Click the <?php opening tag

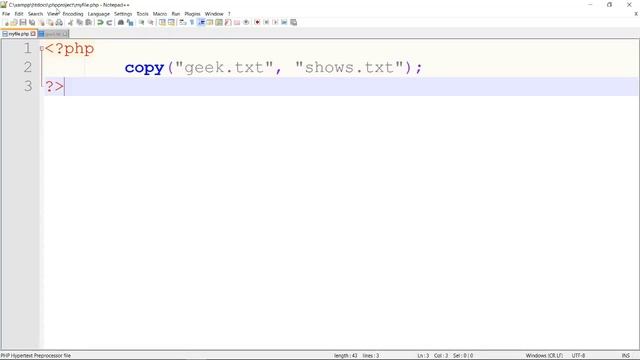pos(69,49)
